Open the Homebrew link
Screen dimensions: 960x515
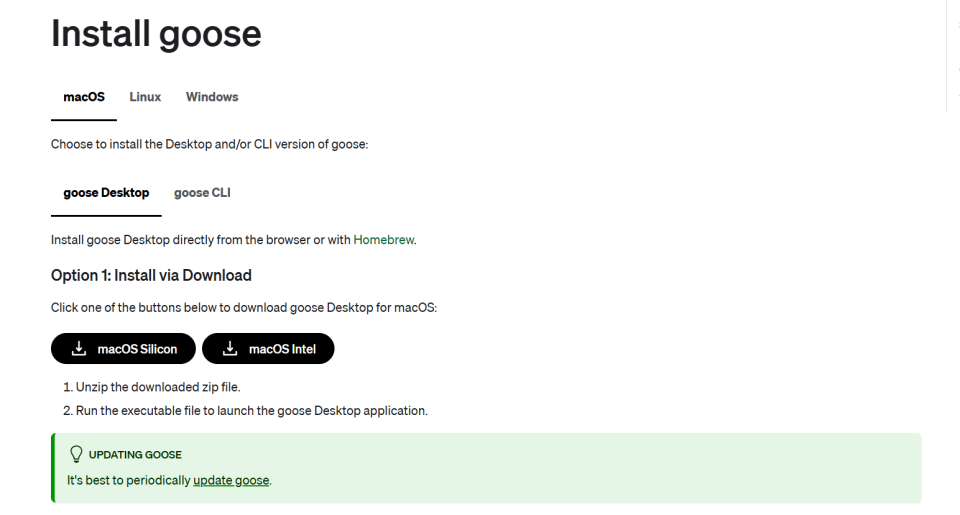pos(383,240)
